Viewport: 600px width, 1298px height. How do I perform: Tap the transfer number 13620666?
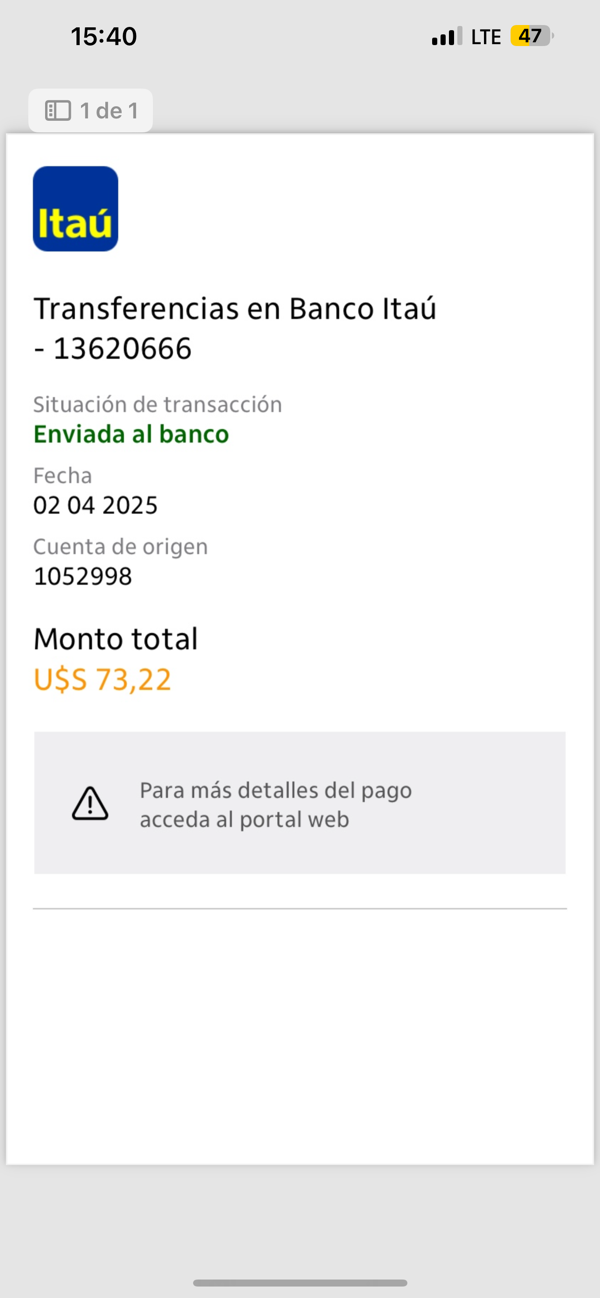[x=122, y=349]
